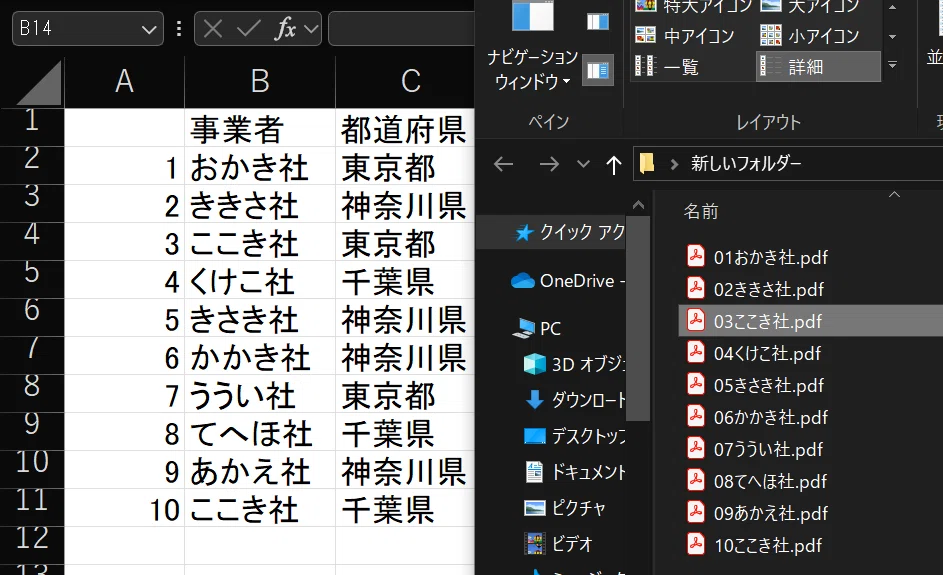Select row 1 header
The height and width of the screenshot is (575, 943).
pyautogui.click(x=32, y=127)
